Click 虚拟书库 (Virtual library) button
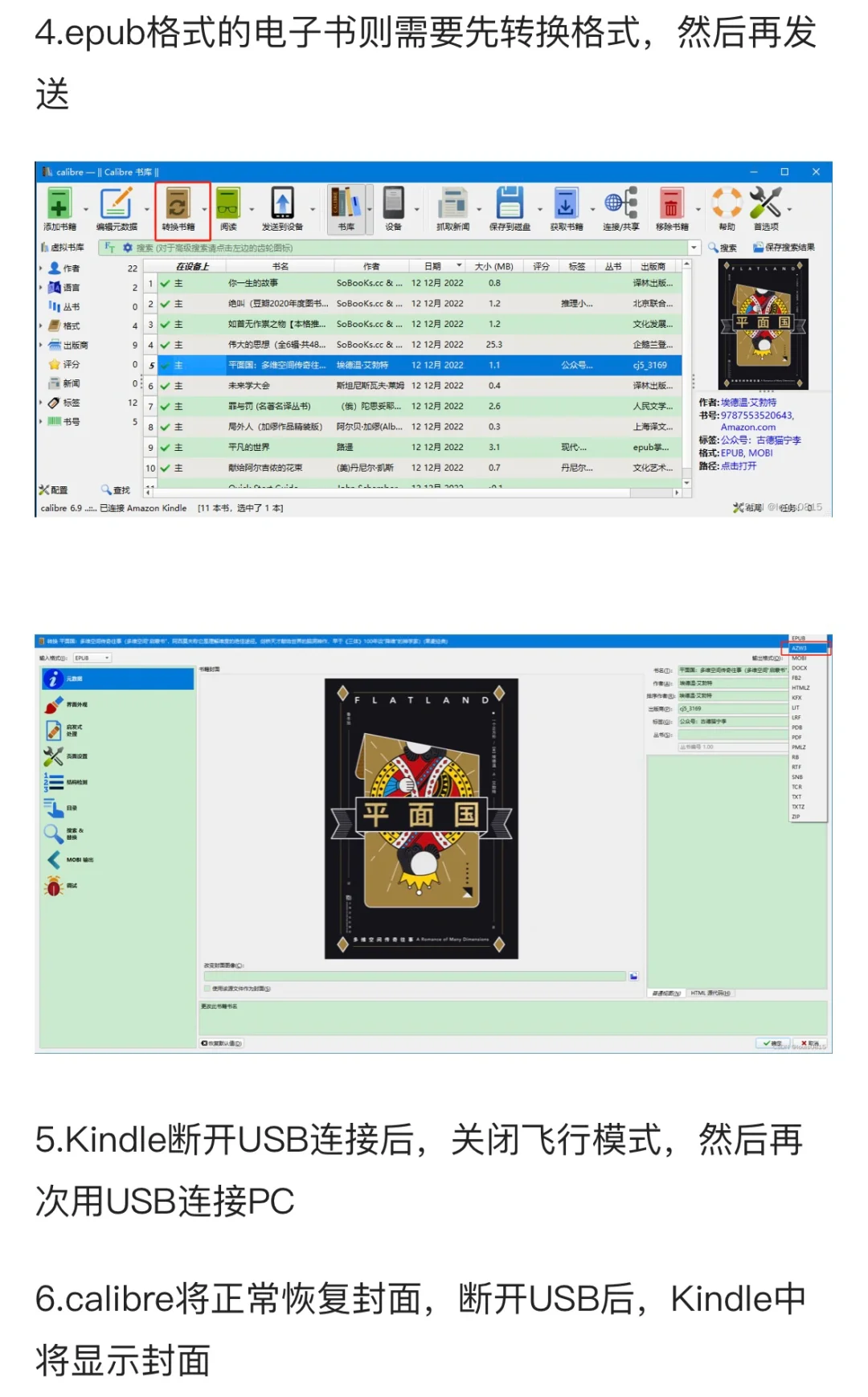 click(x=63, y=248)
